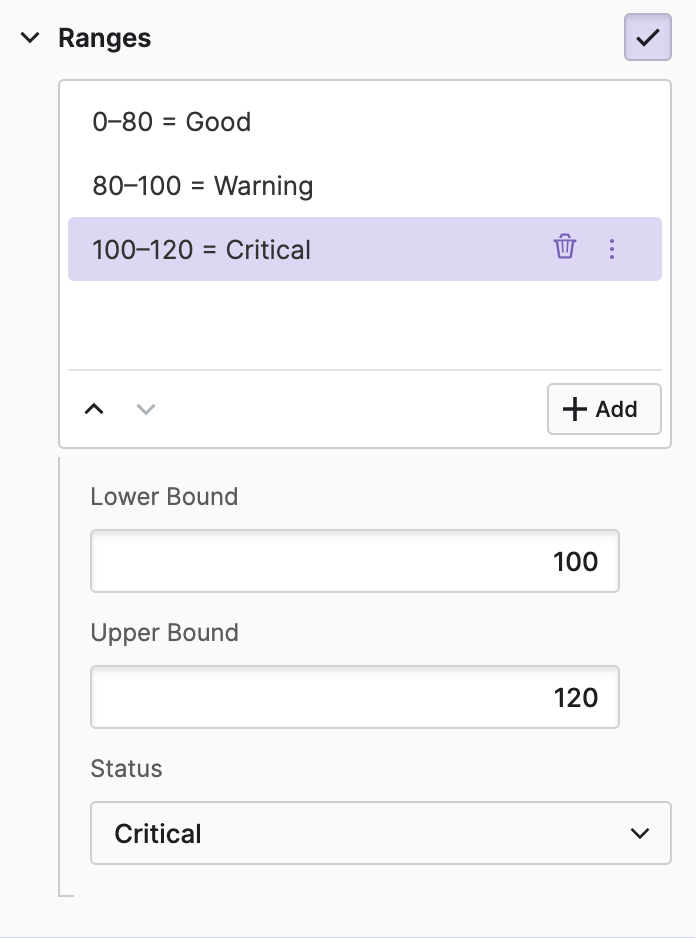Click the Status label text
The width and height of the screenshot is (696, 938).
(x=126, y=769)
